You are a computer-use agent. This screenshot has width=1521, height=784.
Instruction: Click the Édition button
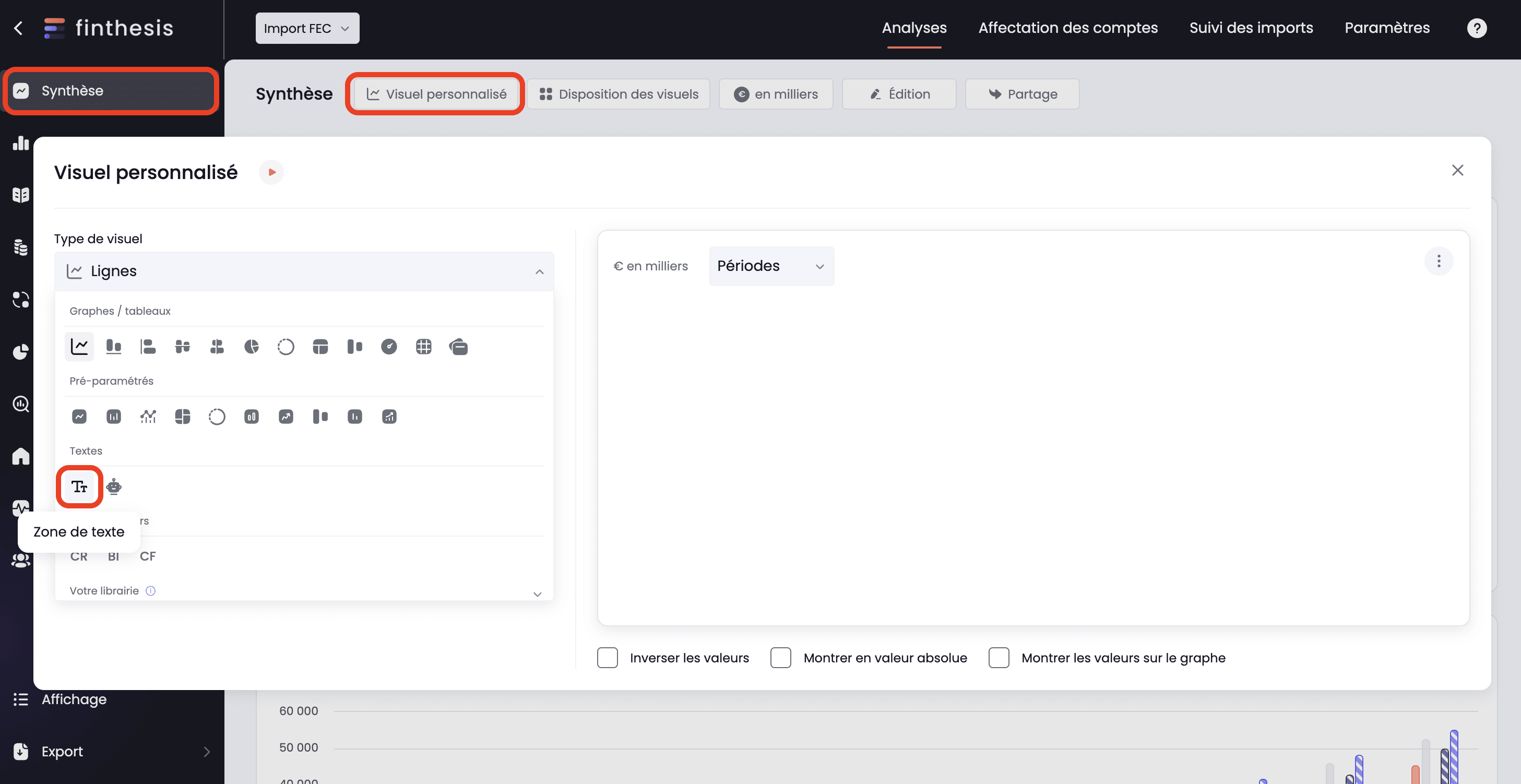[899, 94]
